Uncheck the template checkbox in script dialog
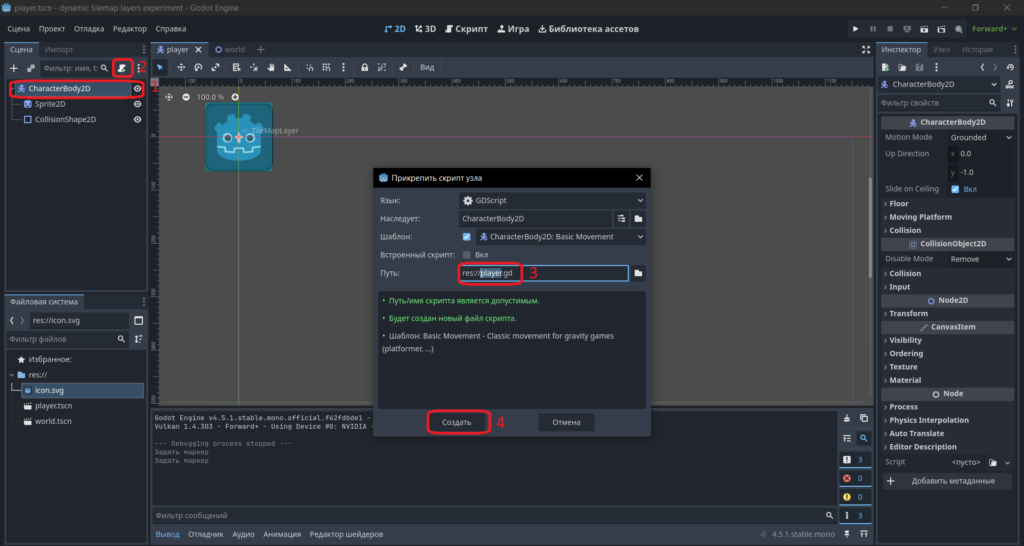Viewport: 1024px width, 546px height. click(466, 237)
